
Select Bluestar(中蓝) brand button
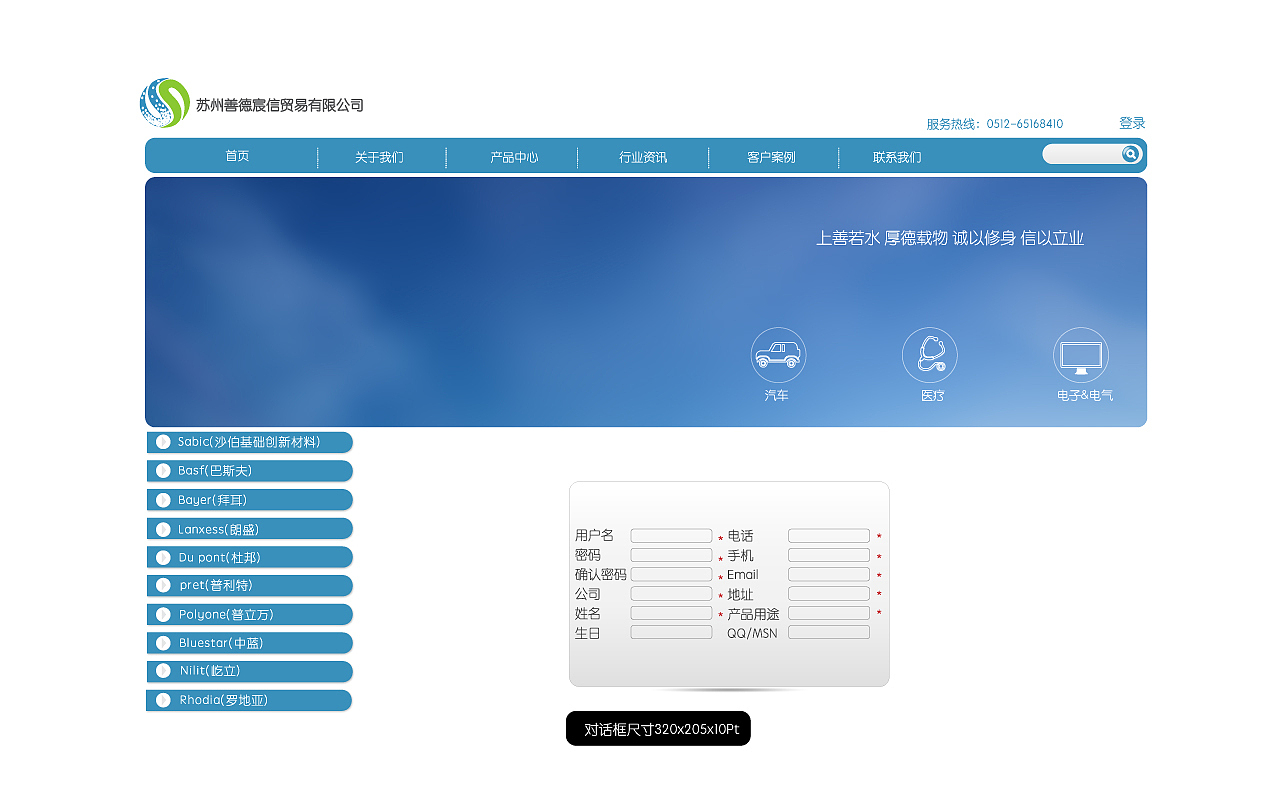coord(249,643)
